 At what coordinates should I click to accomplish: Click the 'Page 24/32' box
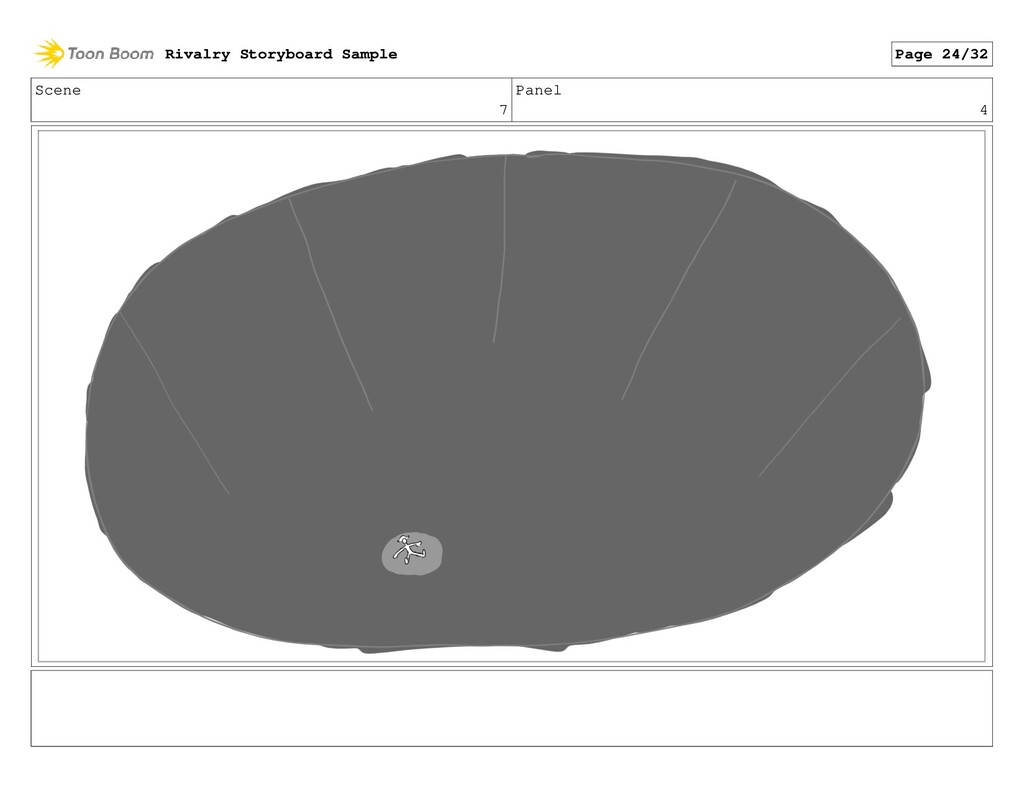coord(941,54)
